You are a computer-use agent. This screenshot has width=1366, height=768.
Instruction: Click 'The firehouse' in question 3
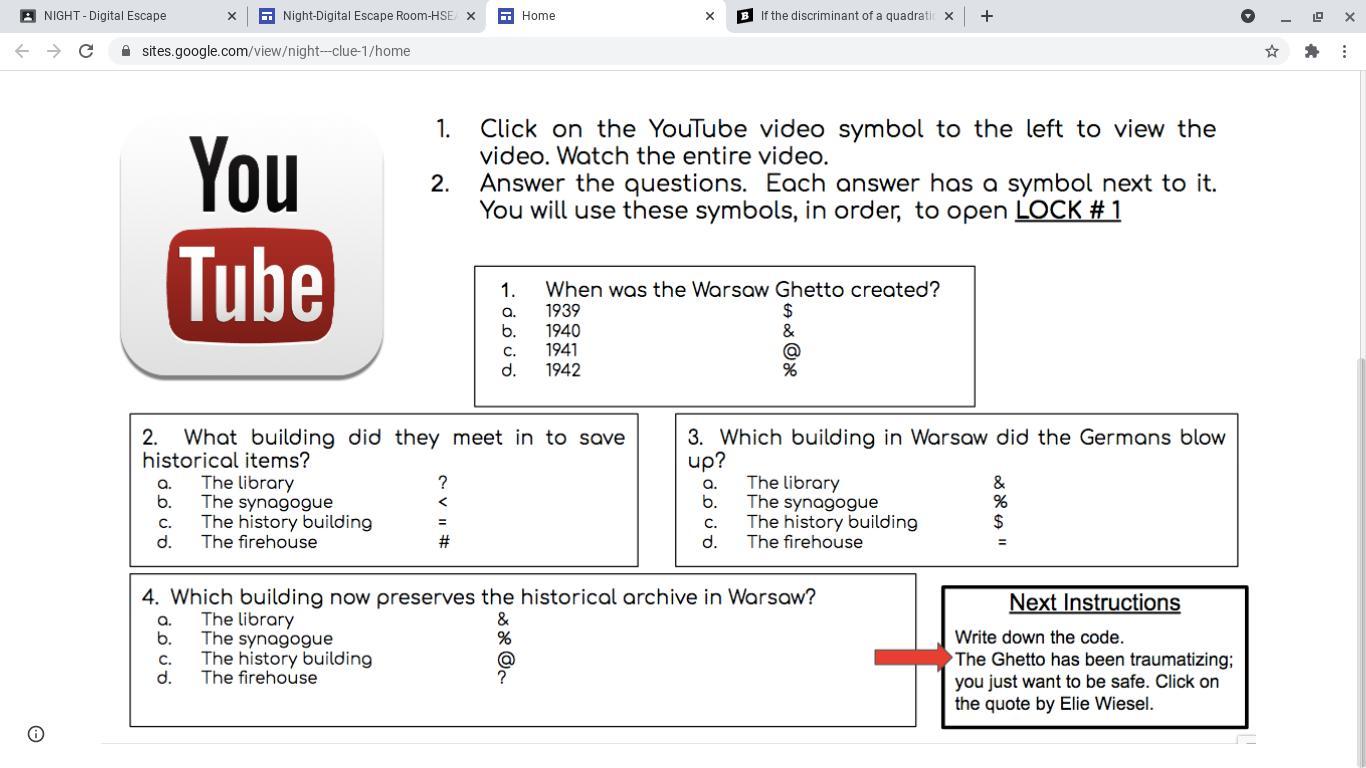point(805,542)
